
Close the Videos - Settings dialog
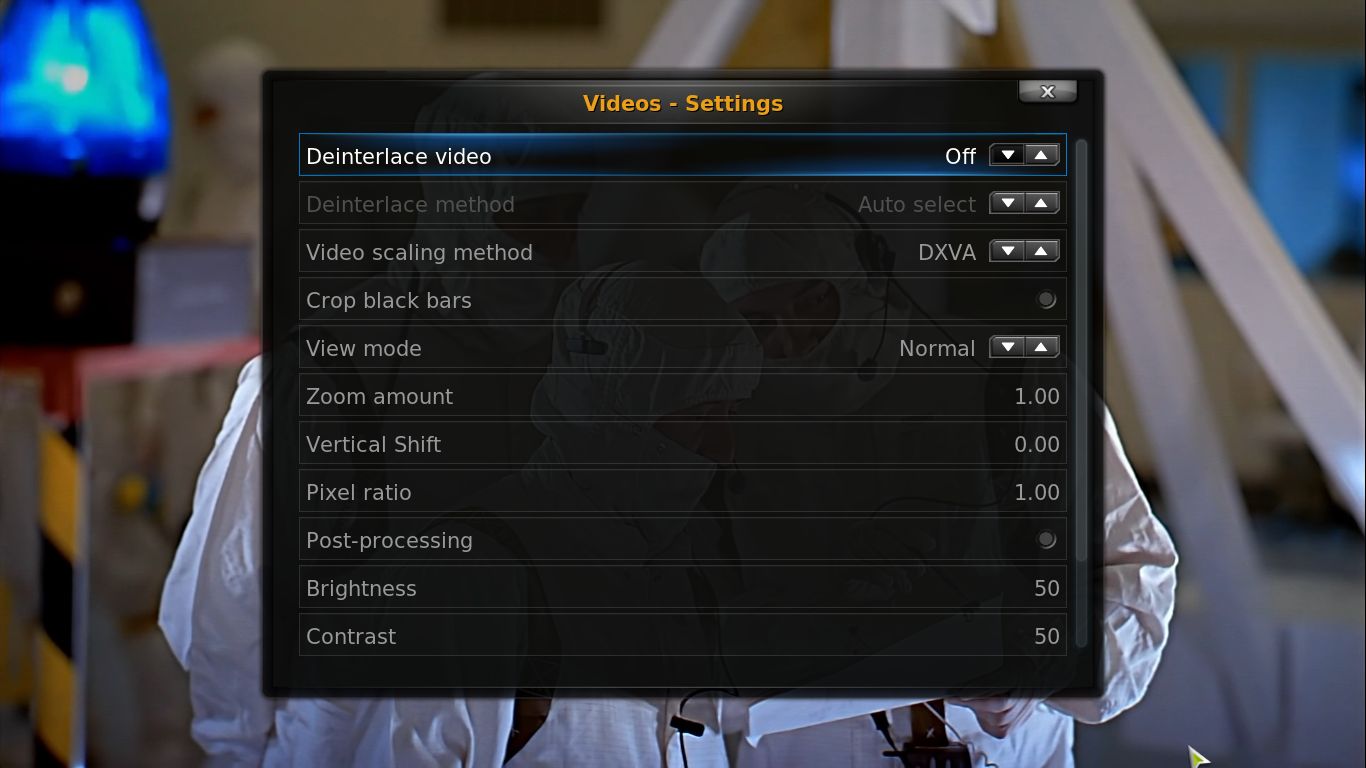1047,91
